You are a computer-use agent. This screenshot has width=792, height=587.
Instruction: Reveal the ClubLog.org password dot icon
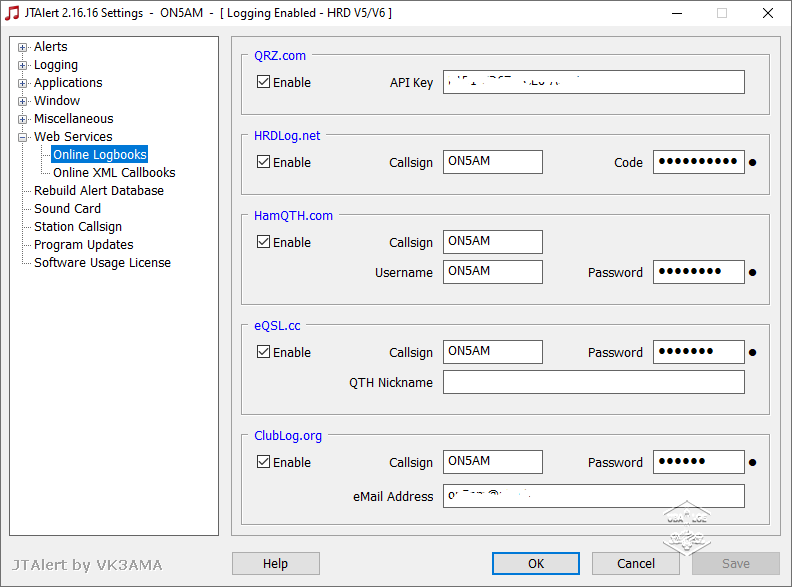click(753, 463)
